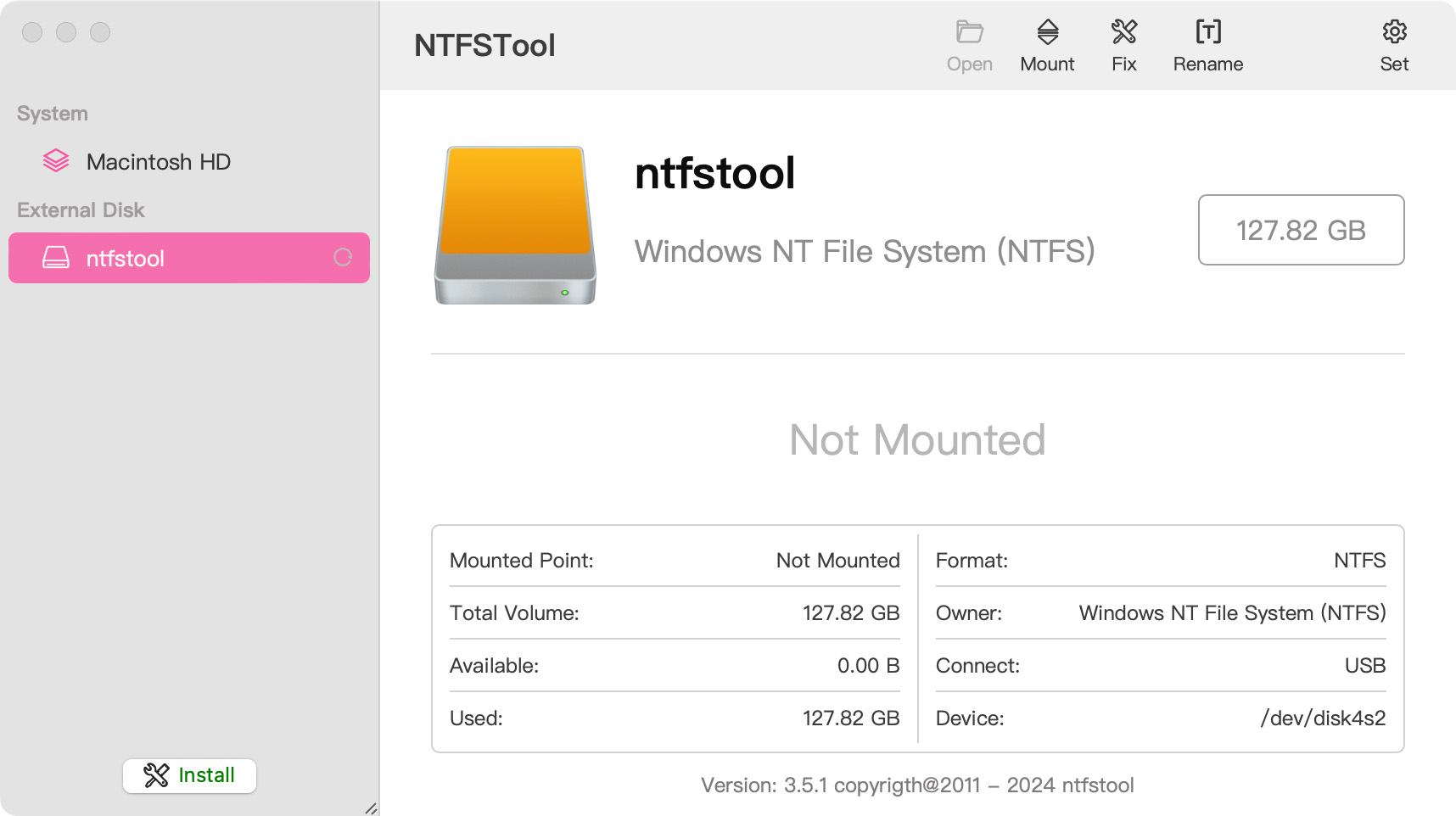Select Macintosh HD in the sidebar
This screenshot has width=1456, height=816.
tap(158, 162)
